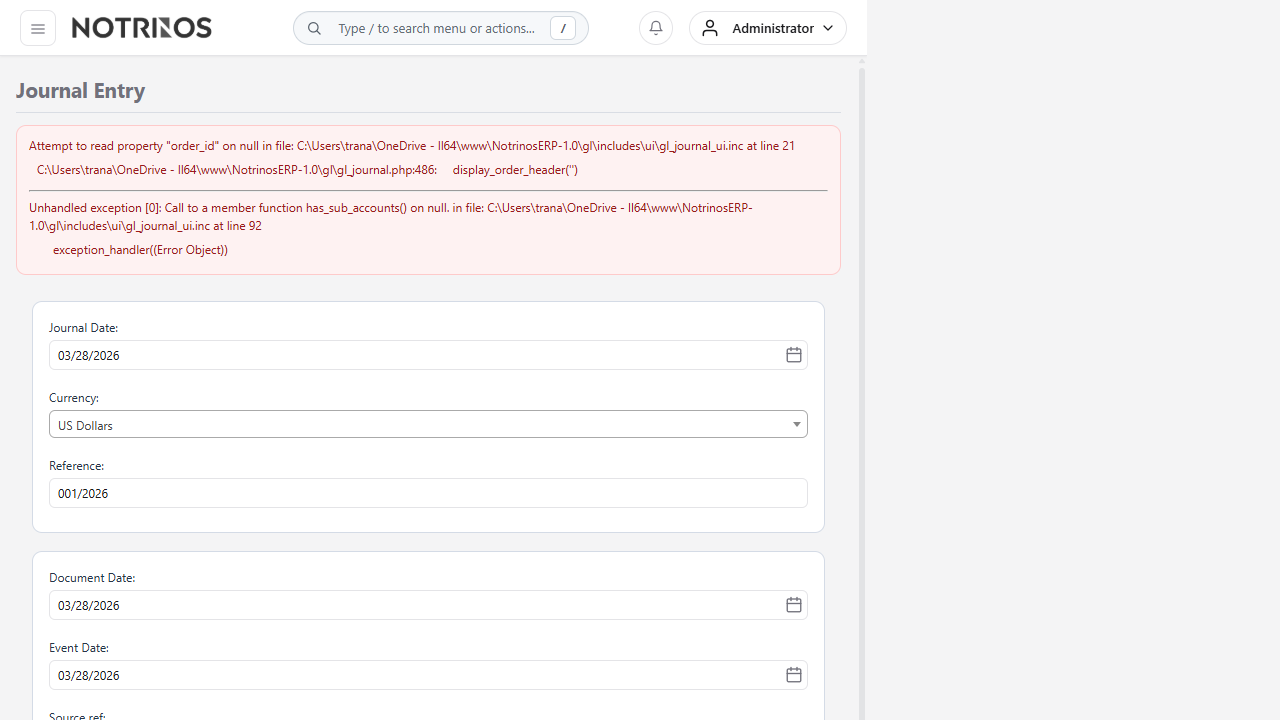The height and width of the screenshot is (720, 1280).
Task: Select the Reference 001/2026 field
Action: point(428,493)
